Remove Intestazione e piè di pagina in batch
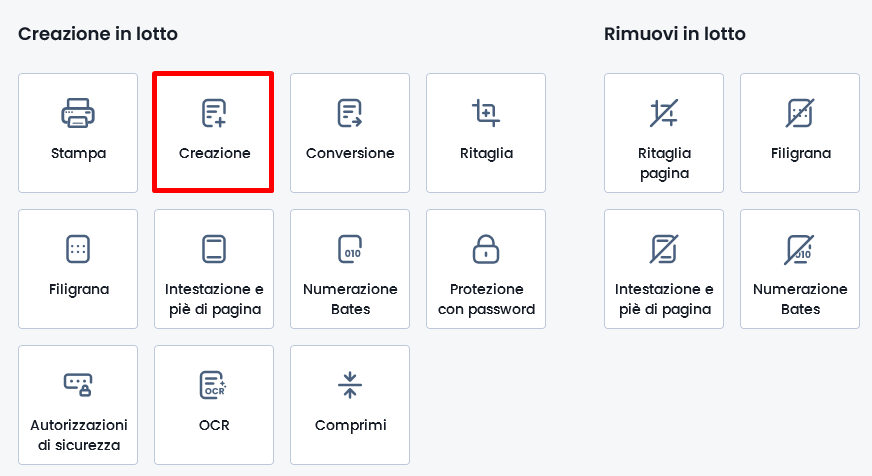This screenshot has width=872, height=476. [664, 269]
